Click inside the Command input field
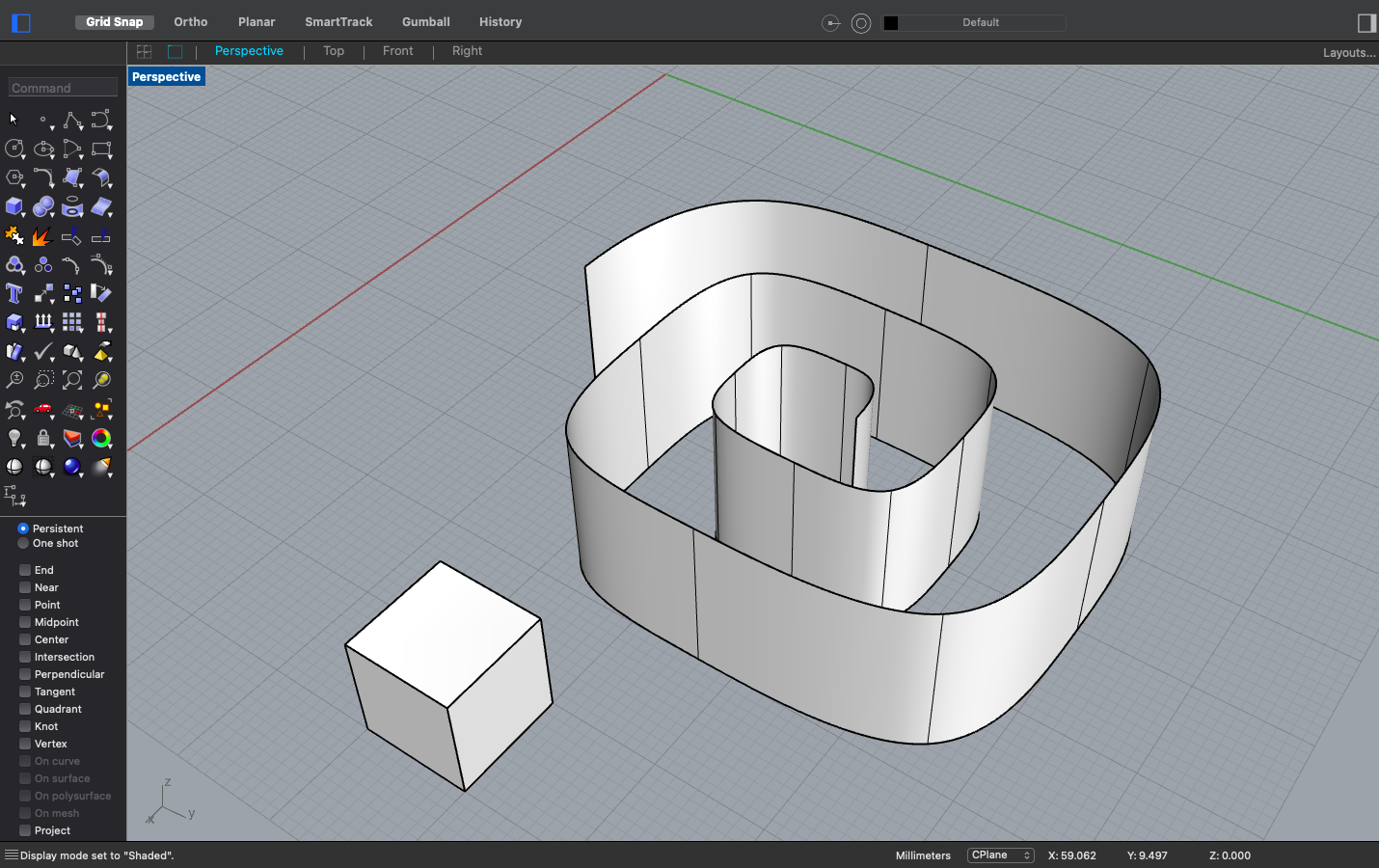Viewport: 1379px width, 868px height. [62, 87]
